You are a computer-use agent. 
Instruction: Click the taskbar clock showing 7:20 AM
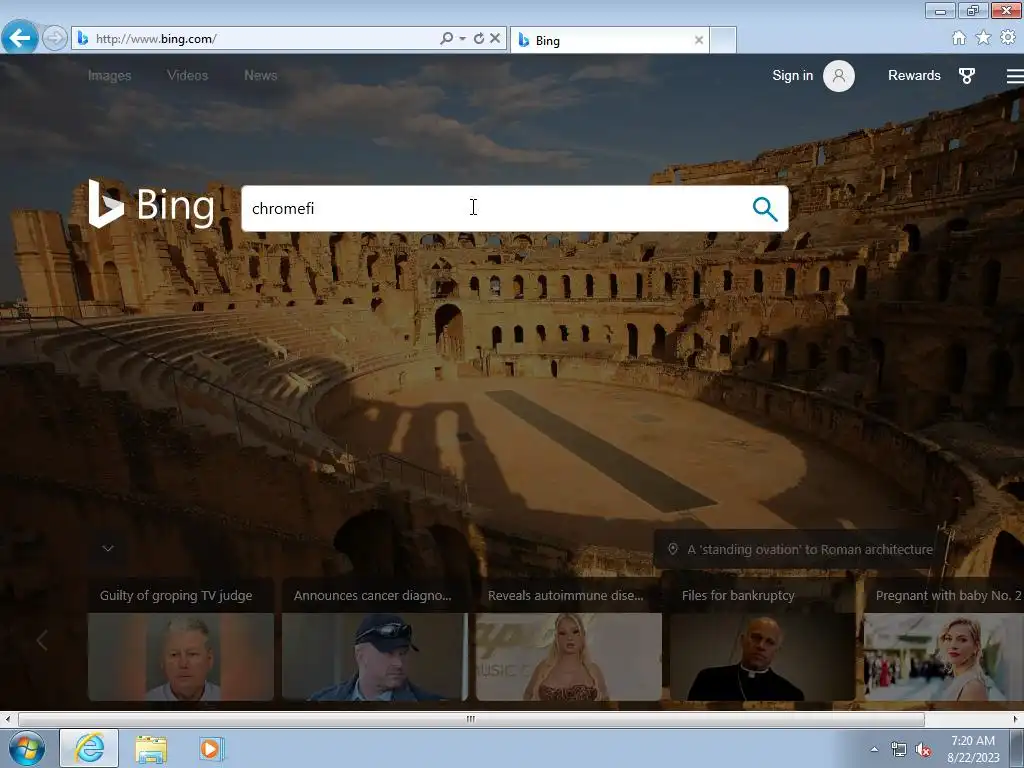pos(973,748)
